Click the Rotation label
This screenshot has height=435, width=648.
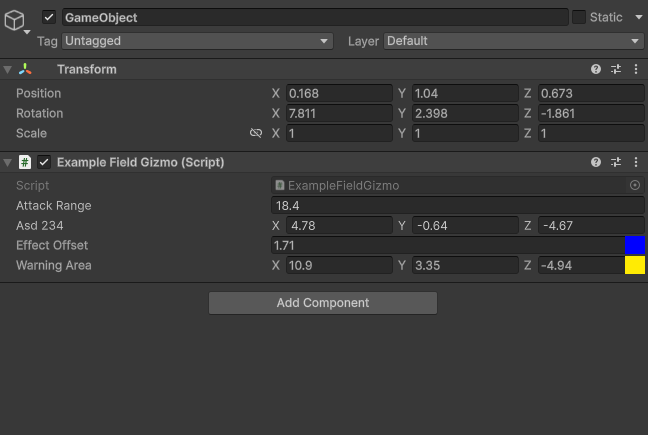40,113
